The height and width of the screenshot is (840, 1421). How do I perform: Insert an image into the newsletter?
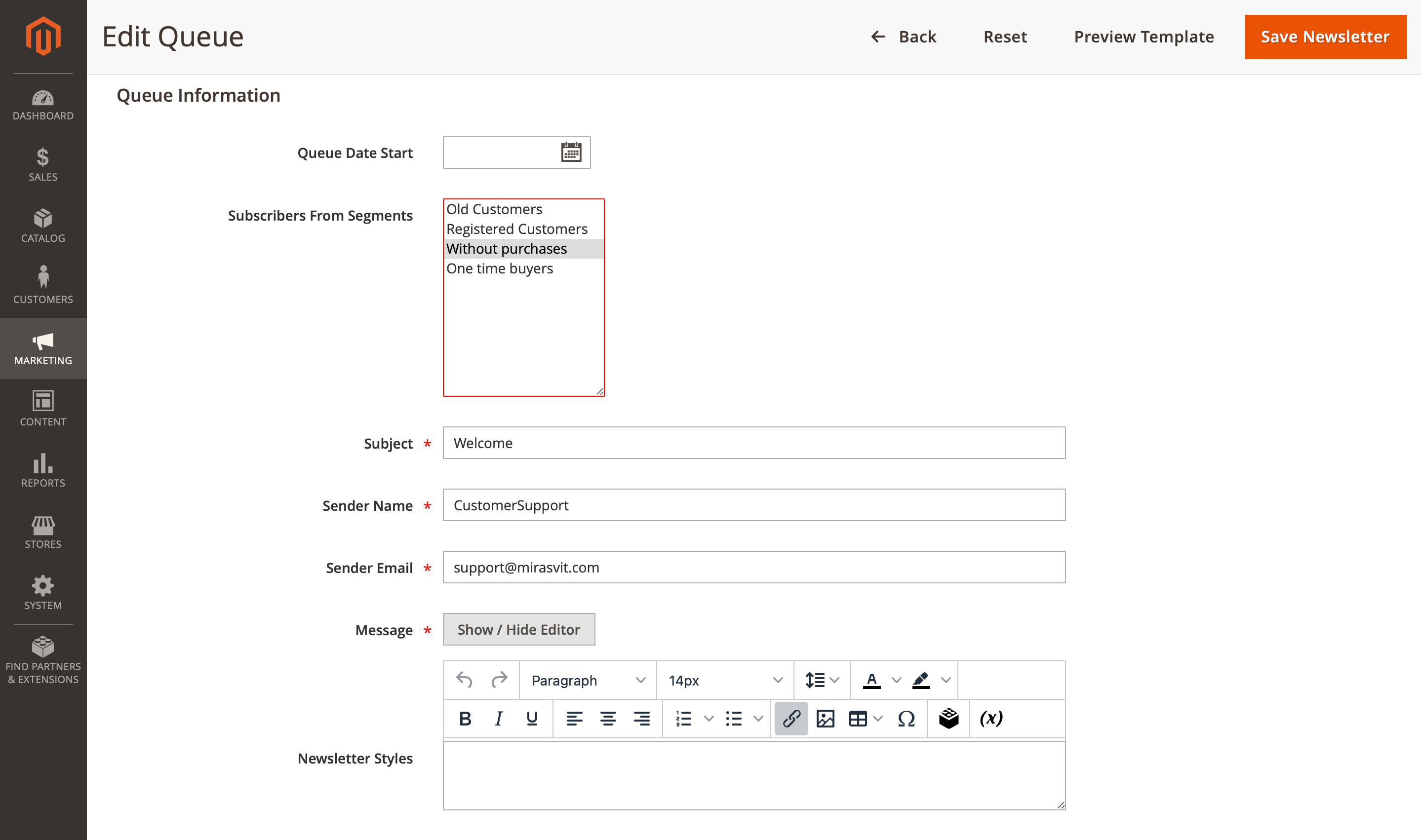[x=826, y=718]
